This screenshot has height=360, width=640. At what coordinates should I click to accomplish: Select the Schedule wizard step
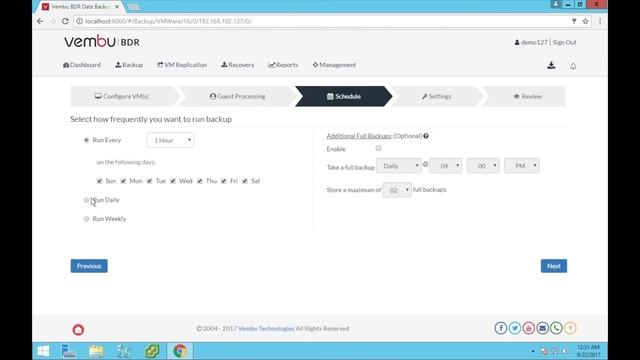pyautogui.click(x=344, y=96)
